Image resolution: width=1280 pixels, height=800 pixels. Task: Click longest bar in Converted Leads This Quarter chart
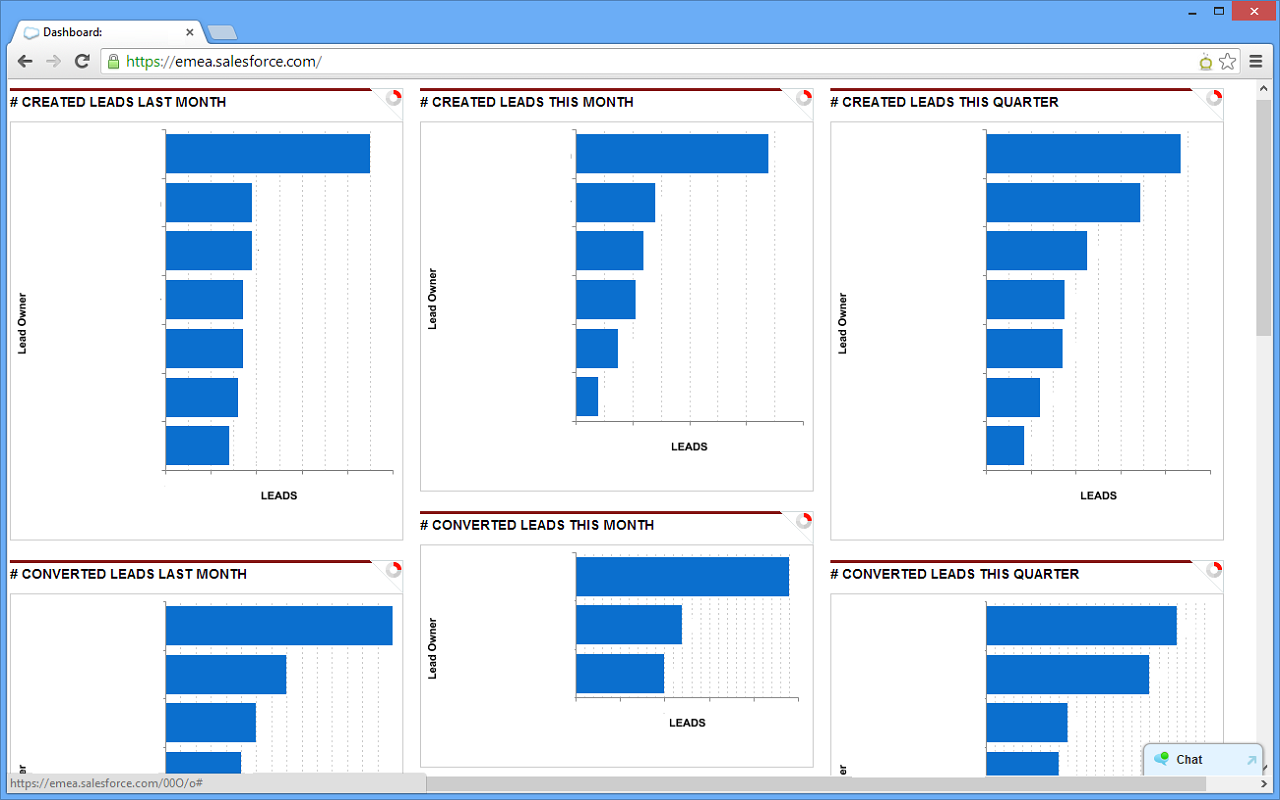point(1081,626)
